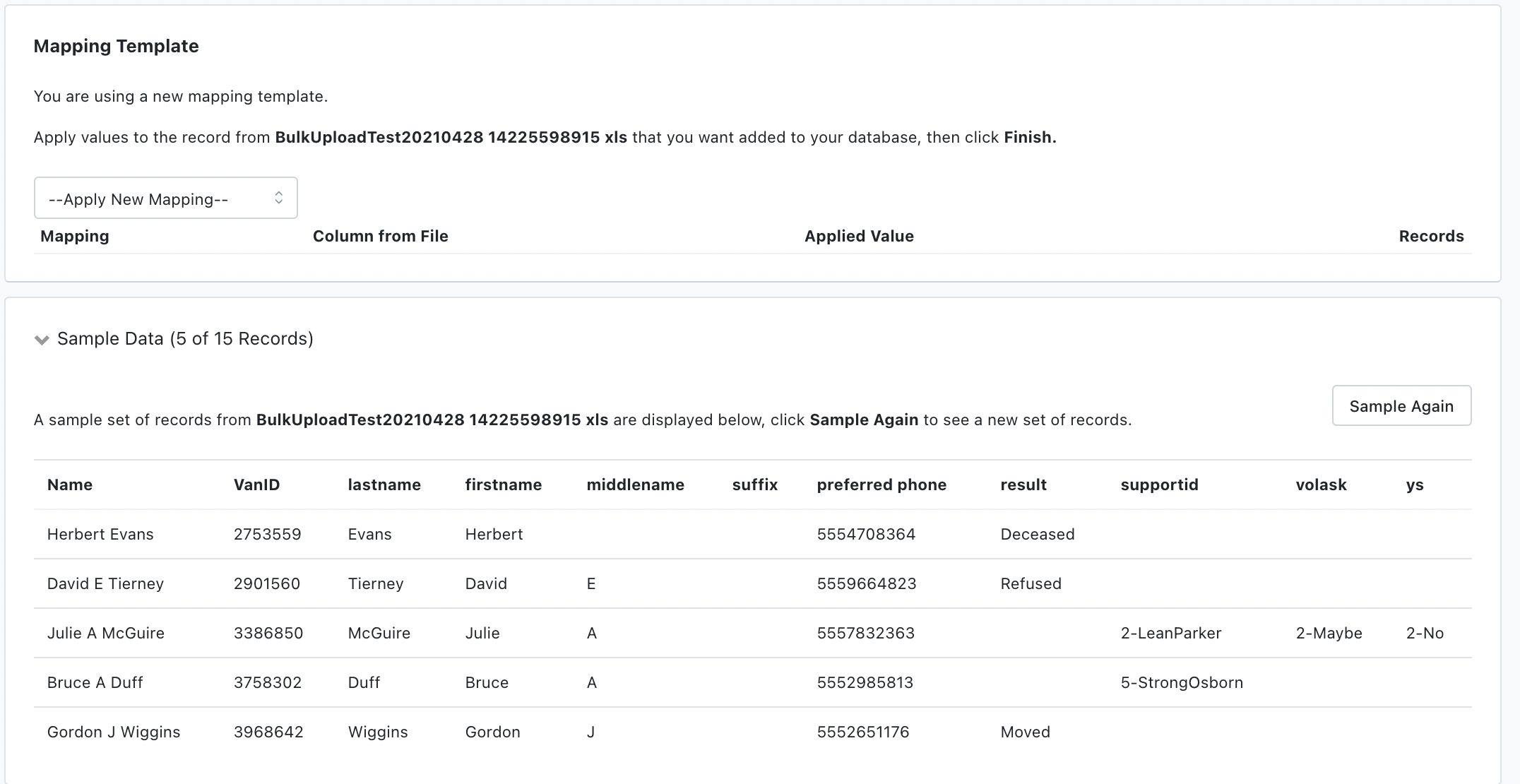Click the Sample Data section heading
This screenshot has height=784, width=1520.
[x=185, y=339]
